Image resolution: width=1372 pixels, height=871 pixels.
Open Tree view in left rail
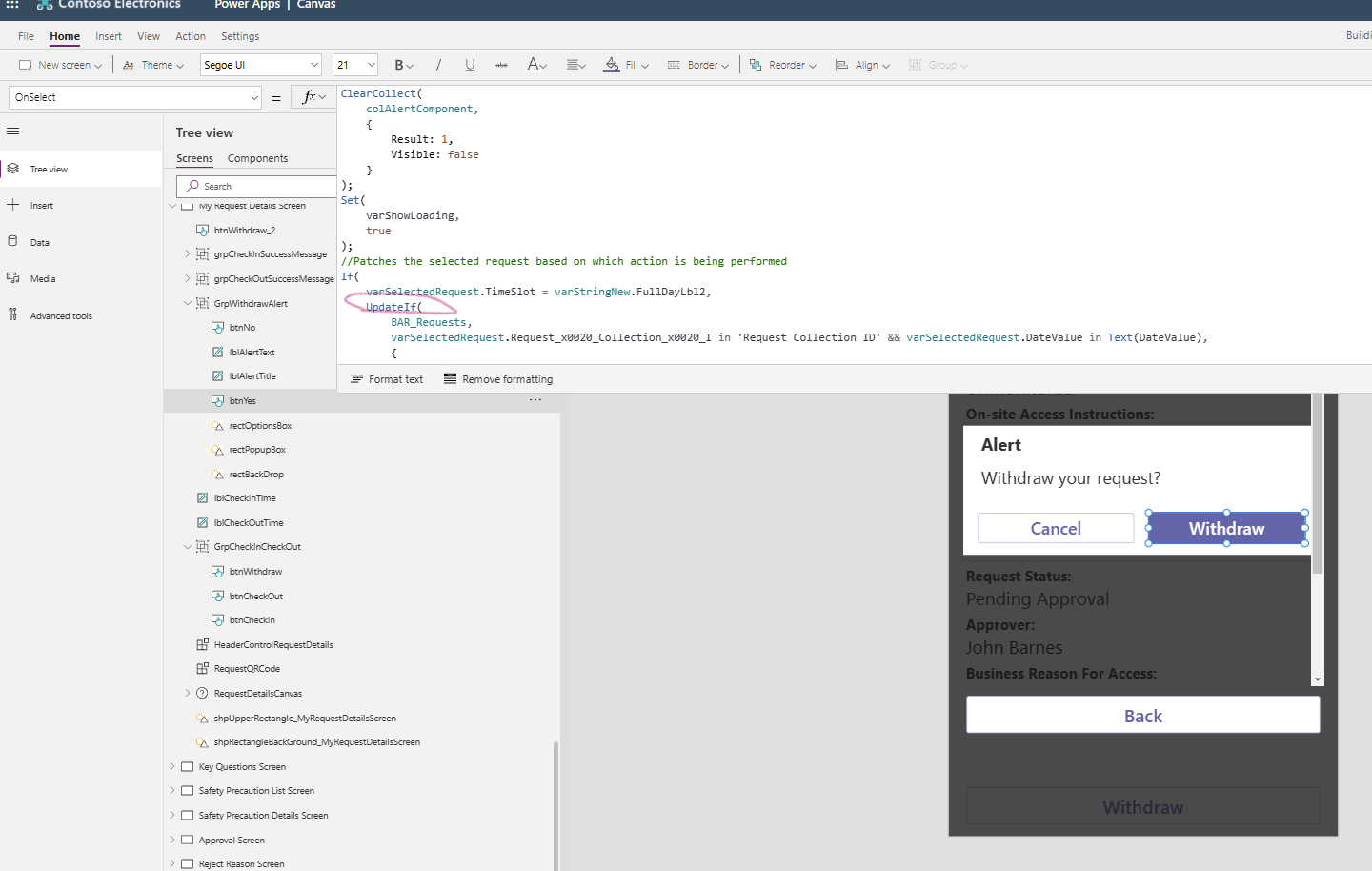81,169
